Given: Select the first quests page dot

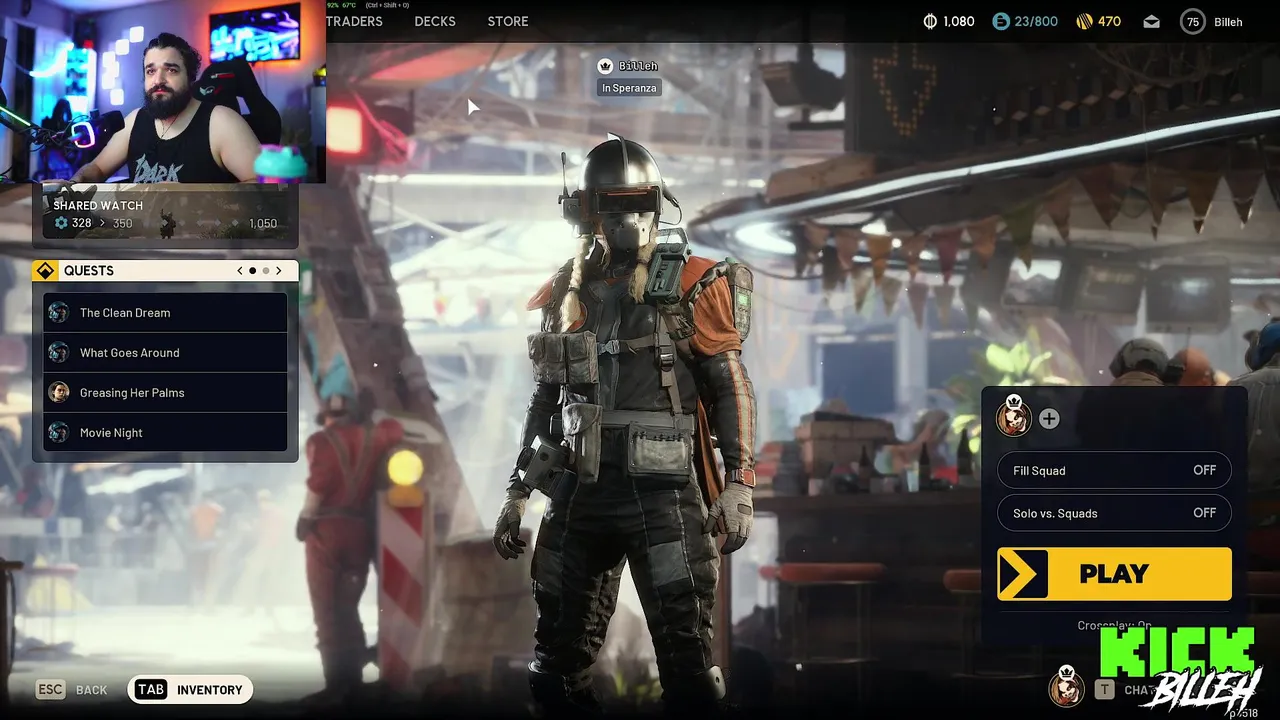Looking at the screenshot, I should point(253,271).
